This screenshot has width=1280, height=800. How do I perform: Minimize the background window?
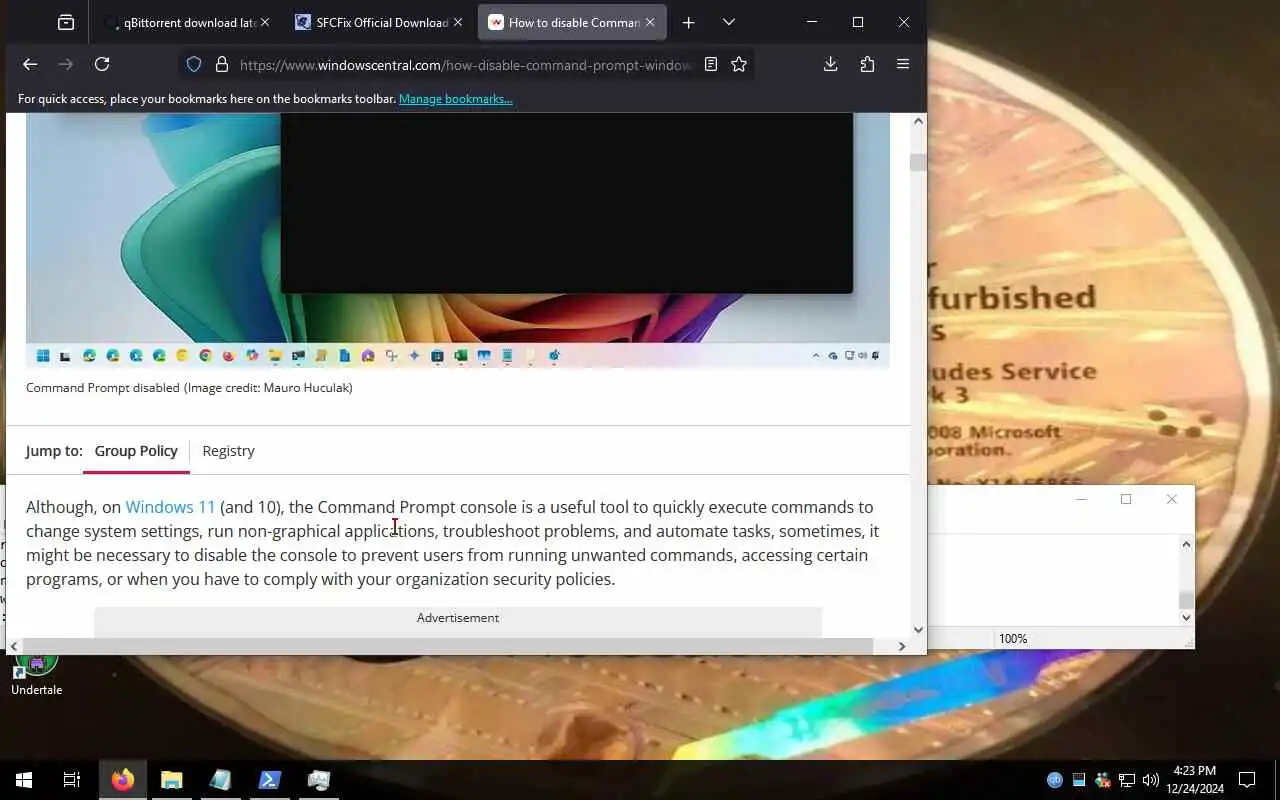(x=1080, y=499)
